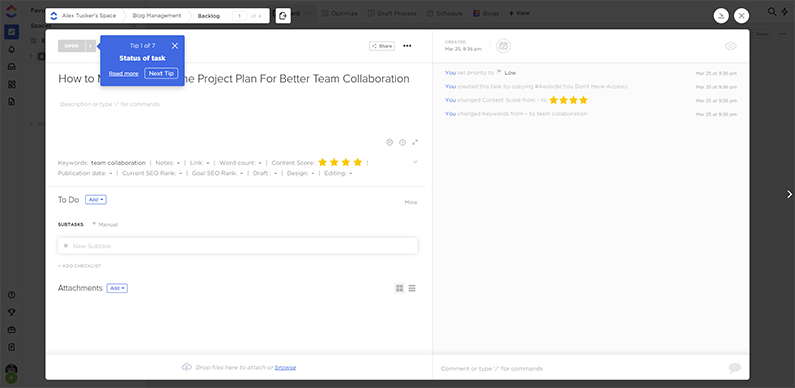Set Content Score to first star
Viewport: 795px width, 388px height.
point(322,162)
